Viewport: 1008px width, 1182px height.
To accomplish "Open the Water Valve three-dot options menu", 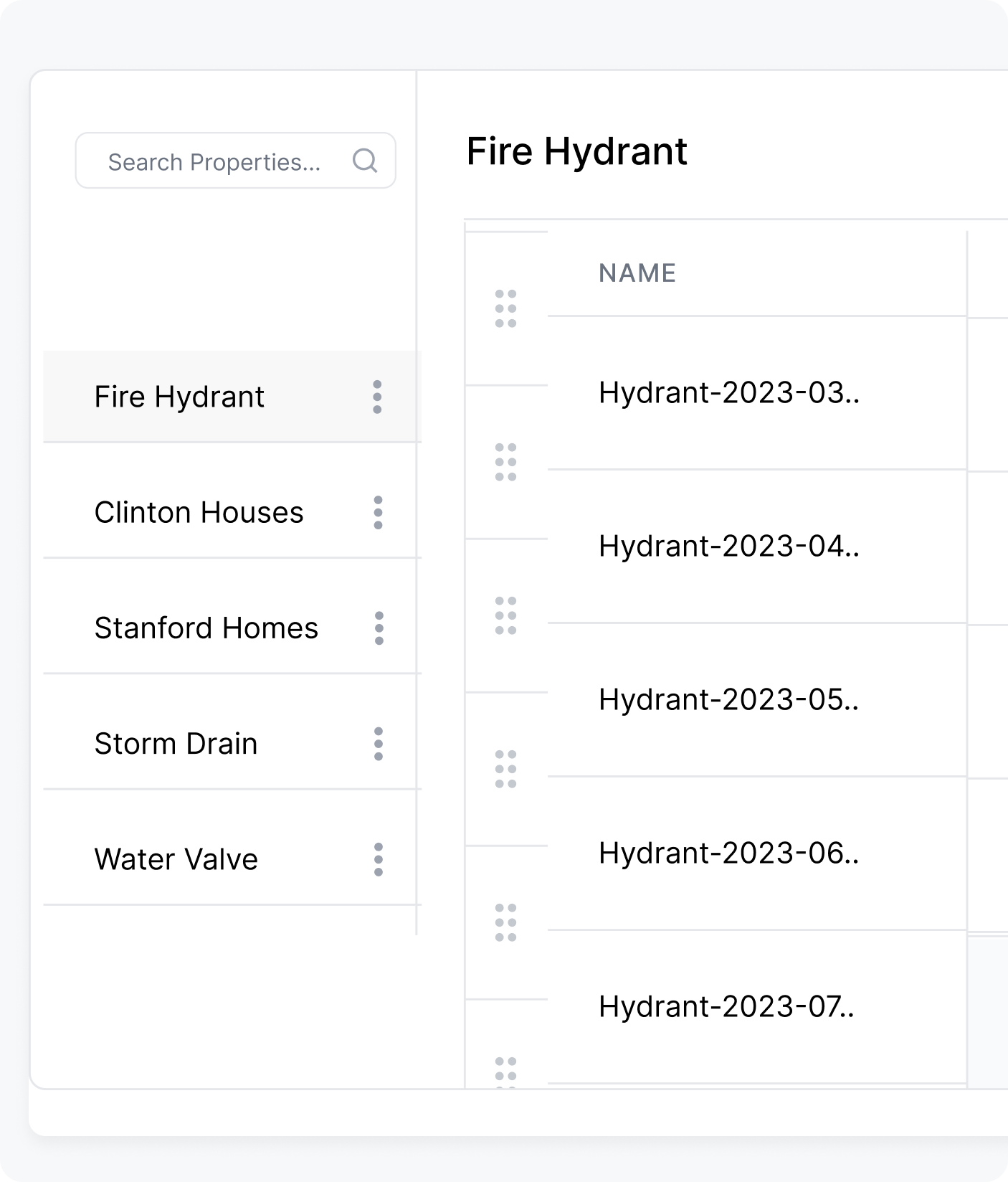I will pyautogui.click(x=379, y=859).
